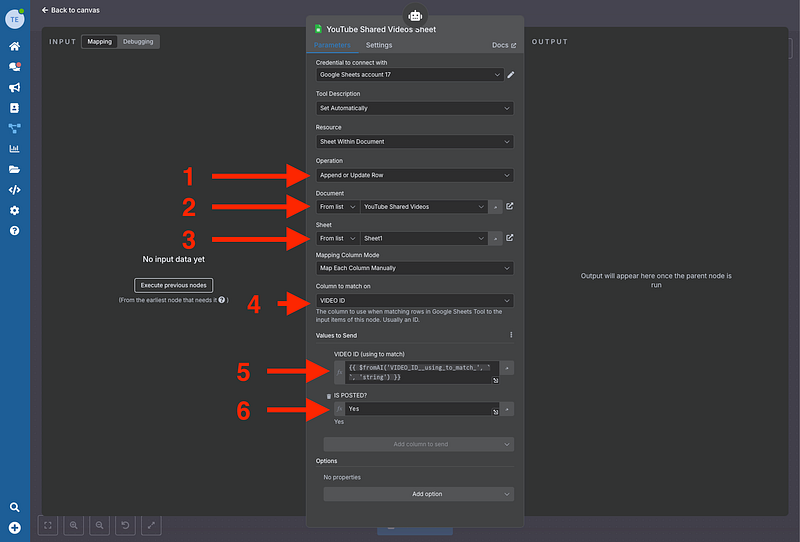
Task: Switch to the Settings tab
Action: pos(379,46)
